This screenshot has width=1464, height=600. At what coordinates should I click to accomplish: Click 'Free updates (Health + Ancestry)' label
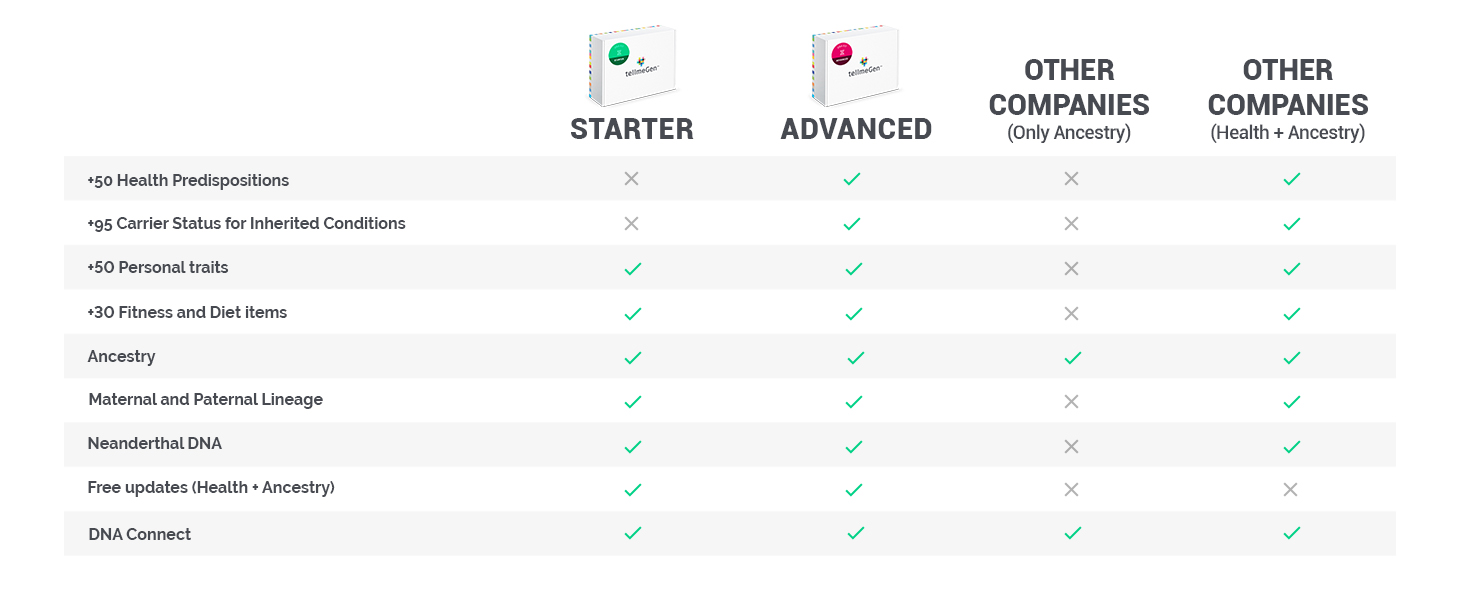coord(211,487)
